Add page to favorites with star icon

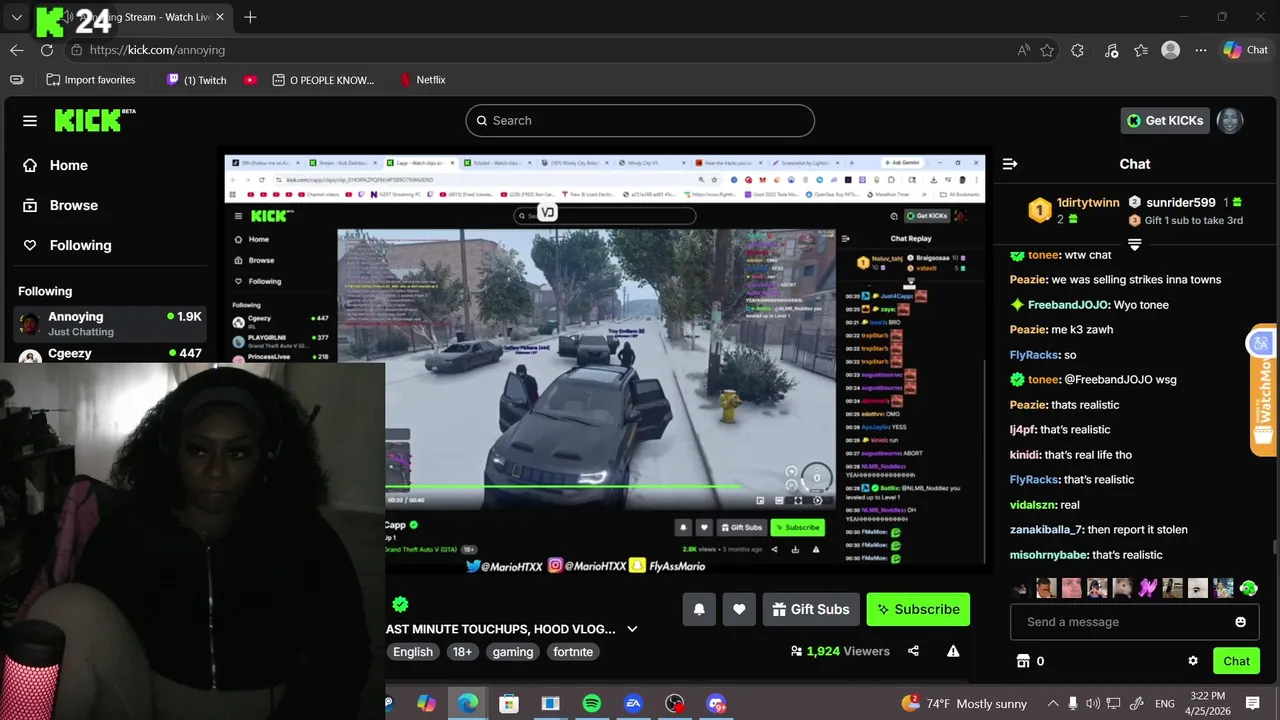tap(1047, 50)
